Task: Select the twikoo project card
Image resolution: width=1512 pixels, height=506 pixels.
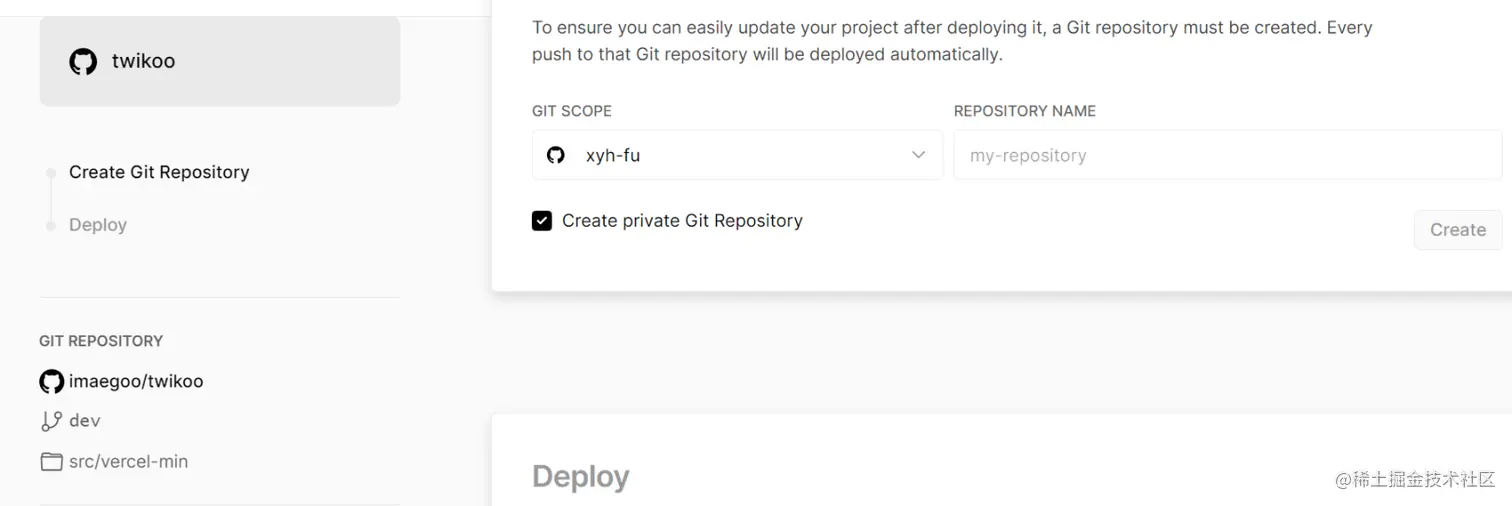Action: click(x=220, y=60)
